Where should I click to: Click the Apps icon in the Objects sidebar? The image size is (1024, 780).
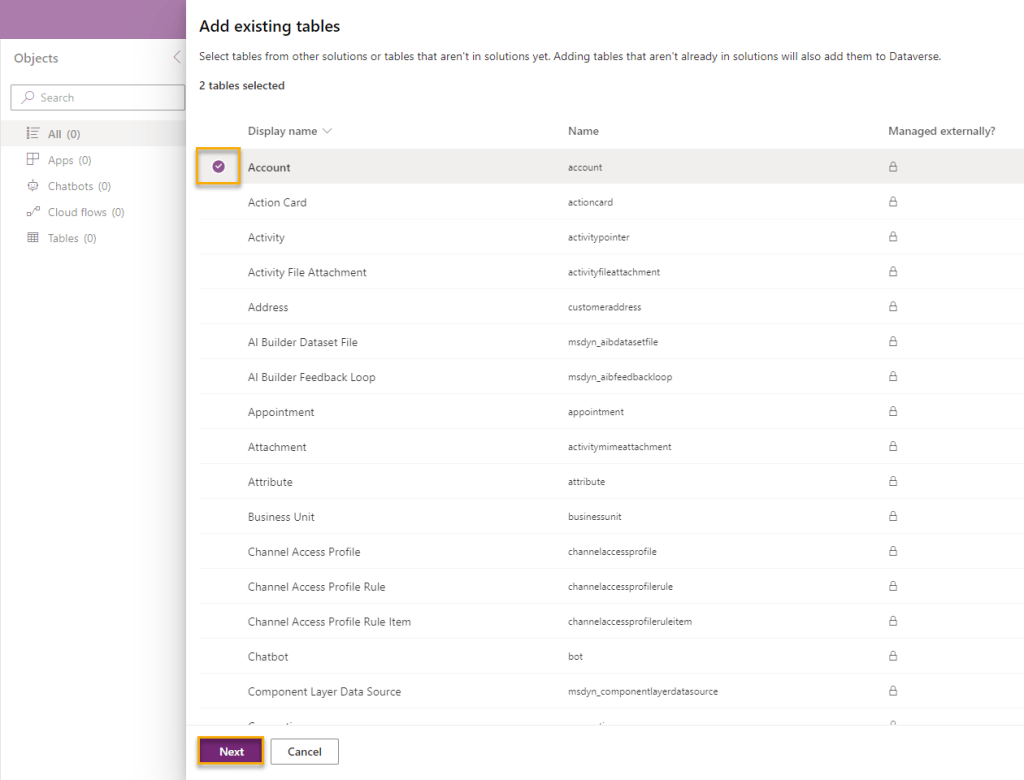[x=34, y=159]
